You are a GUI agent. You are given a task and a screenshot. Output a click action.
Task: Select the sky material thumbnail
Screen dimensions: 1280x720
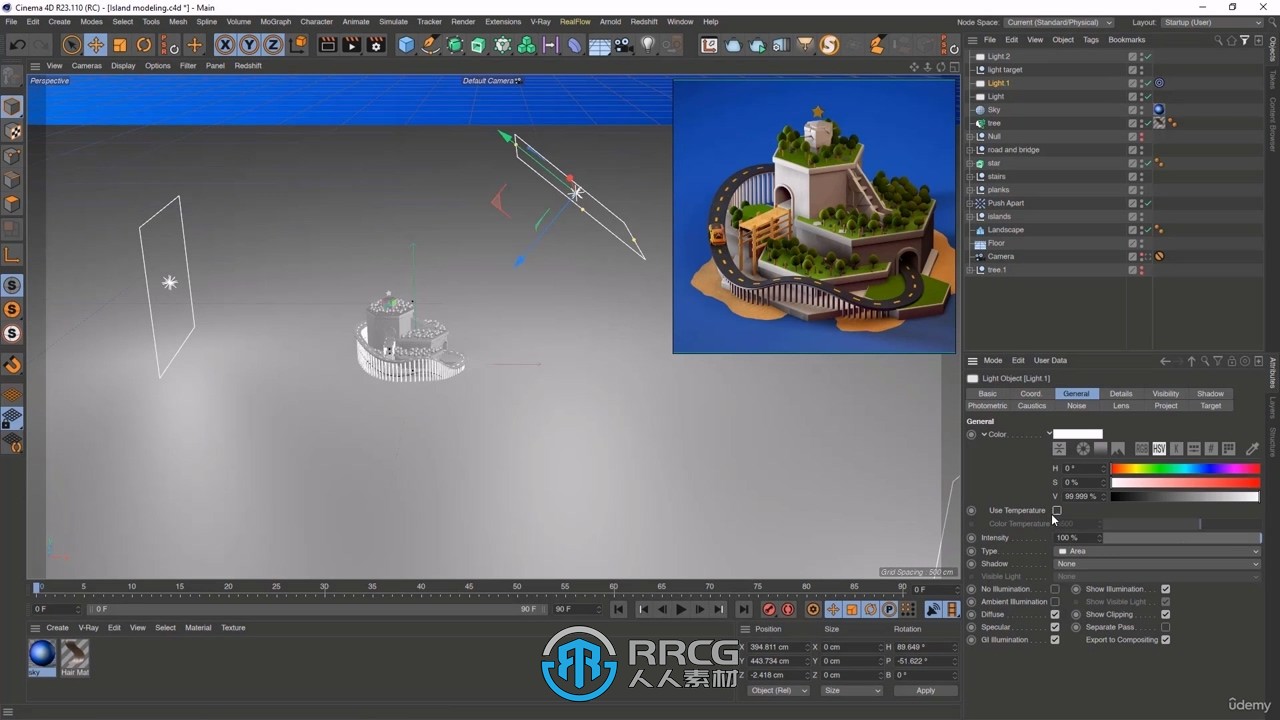tap(42, 654)
